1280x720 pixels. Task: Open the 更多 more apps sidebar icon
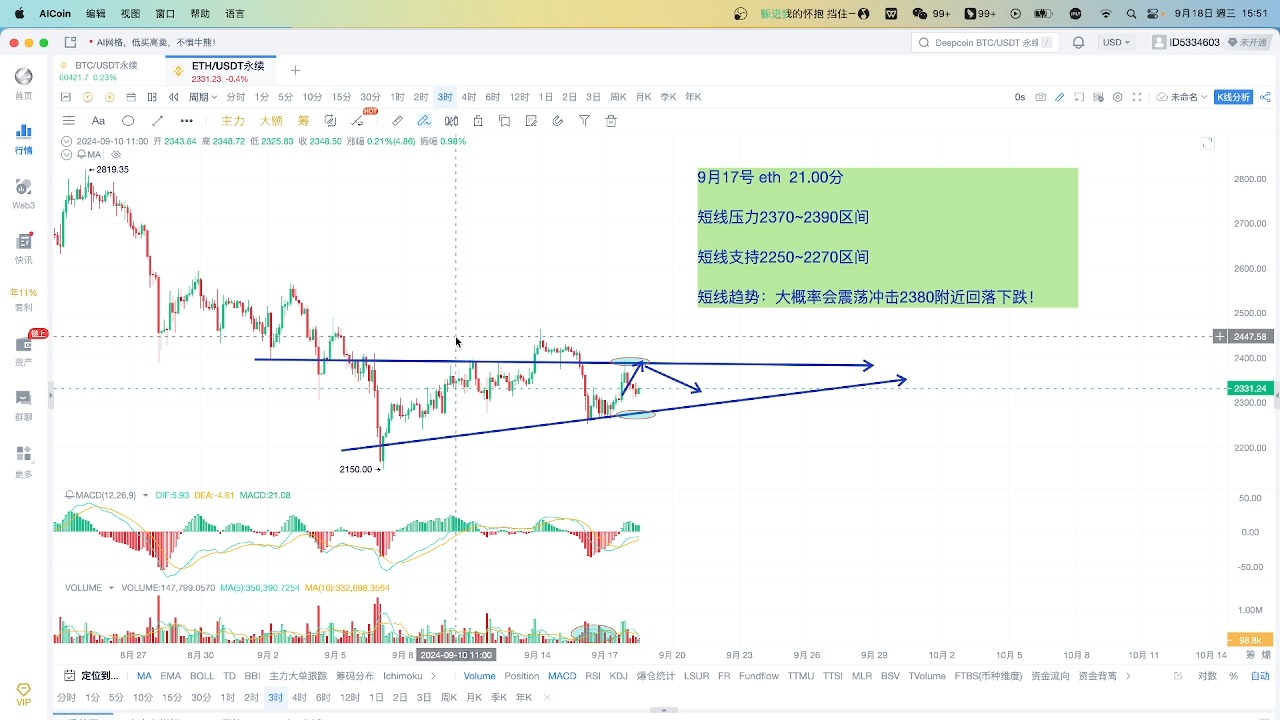(x=23, y=461)
